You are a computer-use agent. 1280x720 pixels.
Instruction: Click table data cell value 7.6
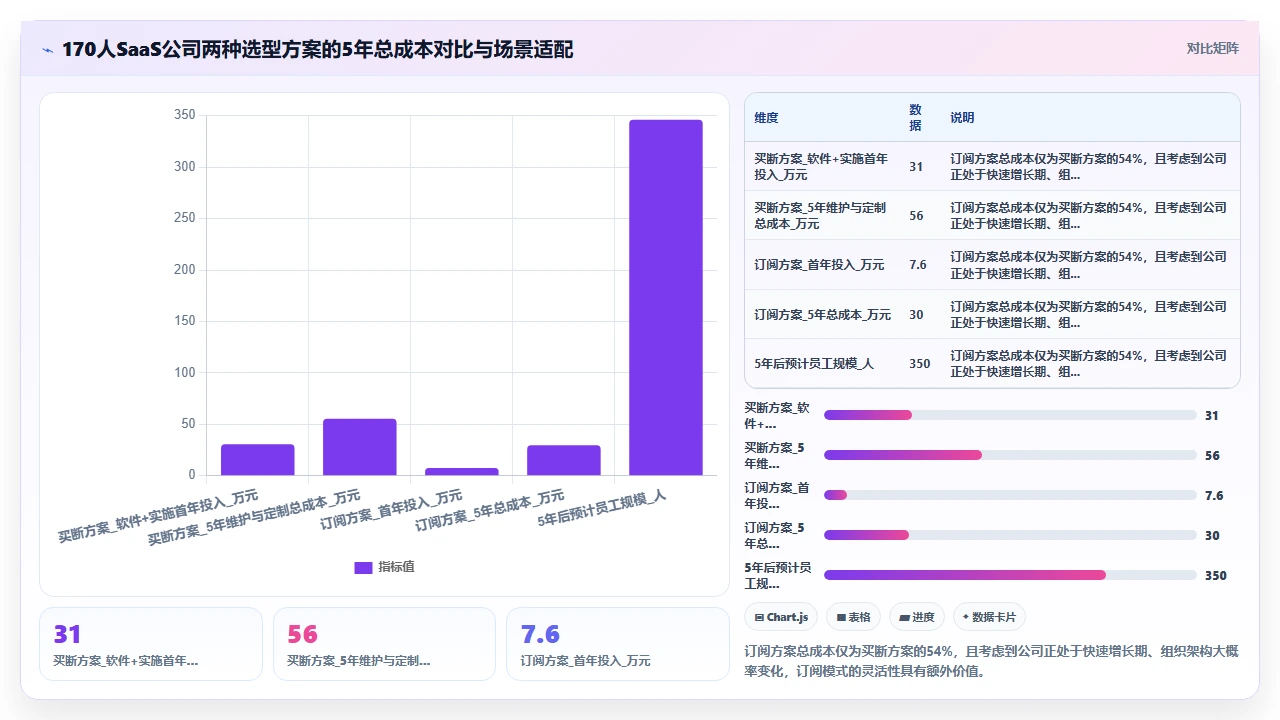(917, 265)
